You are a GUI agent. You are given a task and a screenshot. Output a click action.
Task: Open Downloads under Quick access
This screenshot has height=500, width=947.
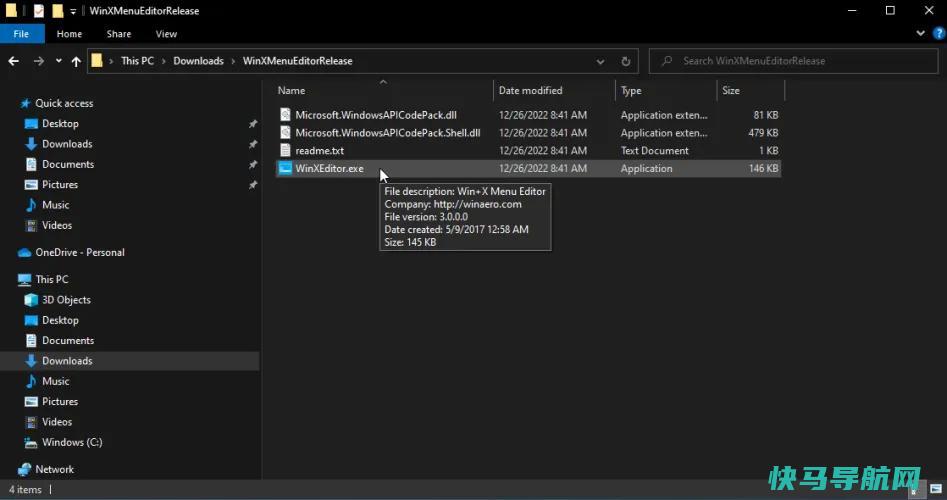tap(67, 144)
